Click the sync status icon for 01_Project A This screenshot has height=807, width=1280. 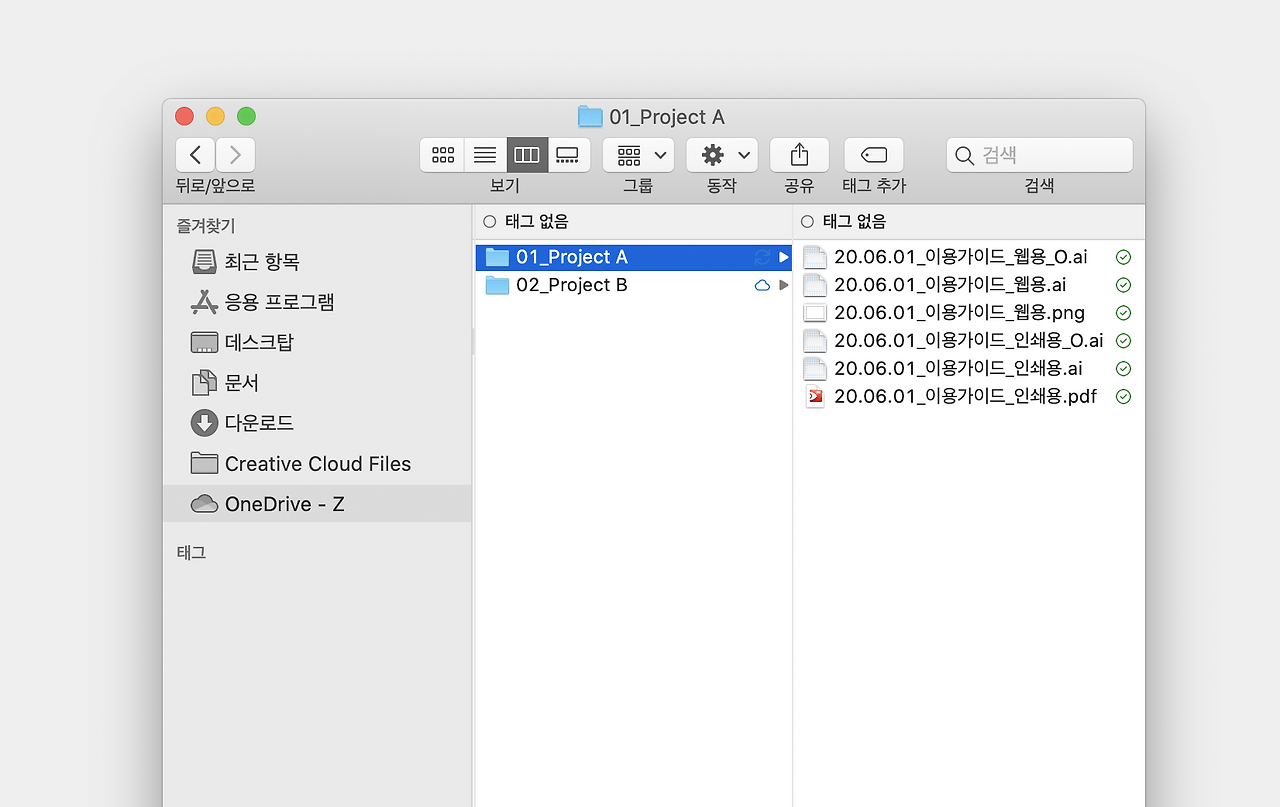tap(762, 257)
